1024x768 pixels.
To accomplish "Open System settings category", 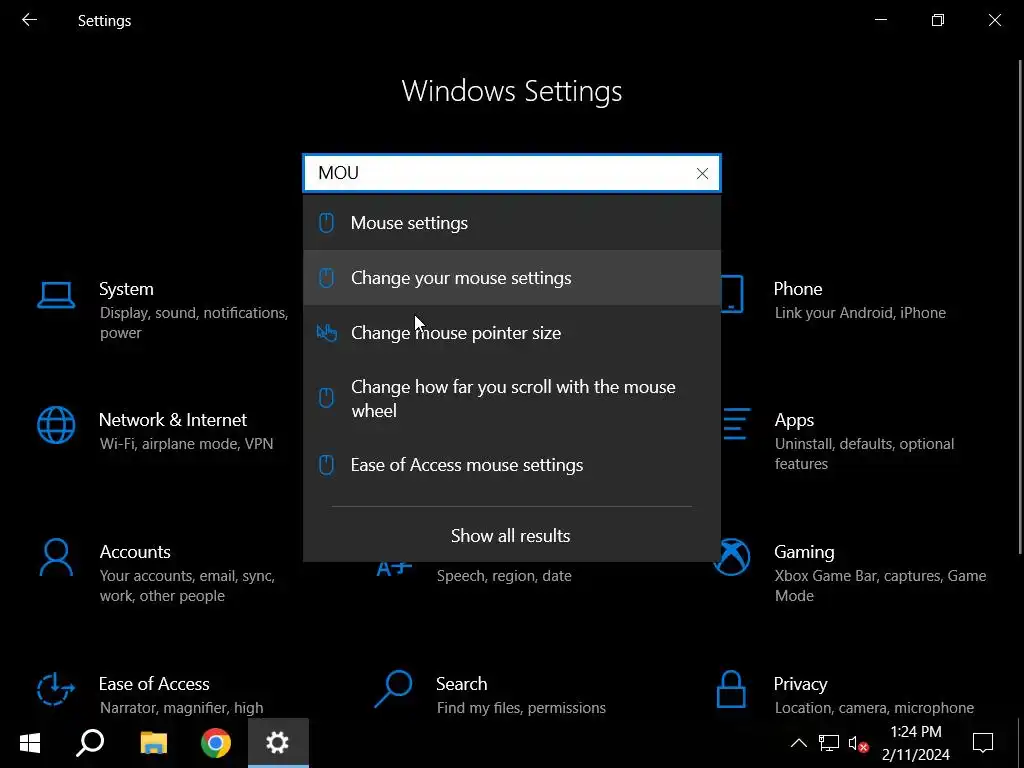I will [x=163, y=310].
